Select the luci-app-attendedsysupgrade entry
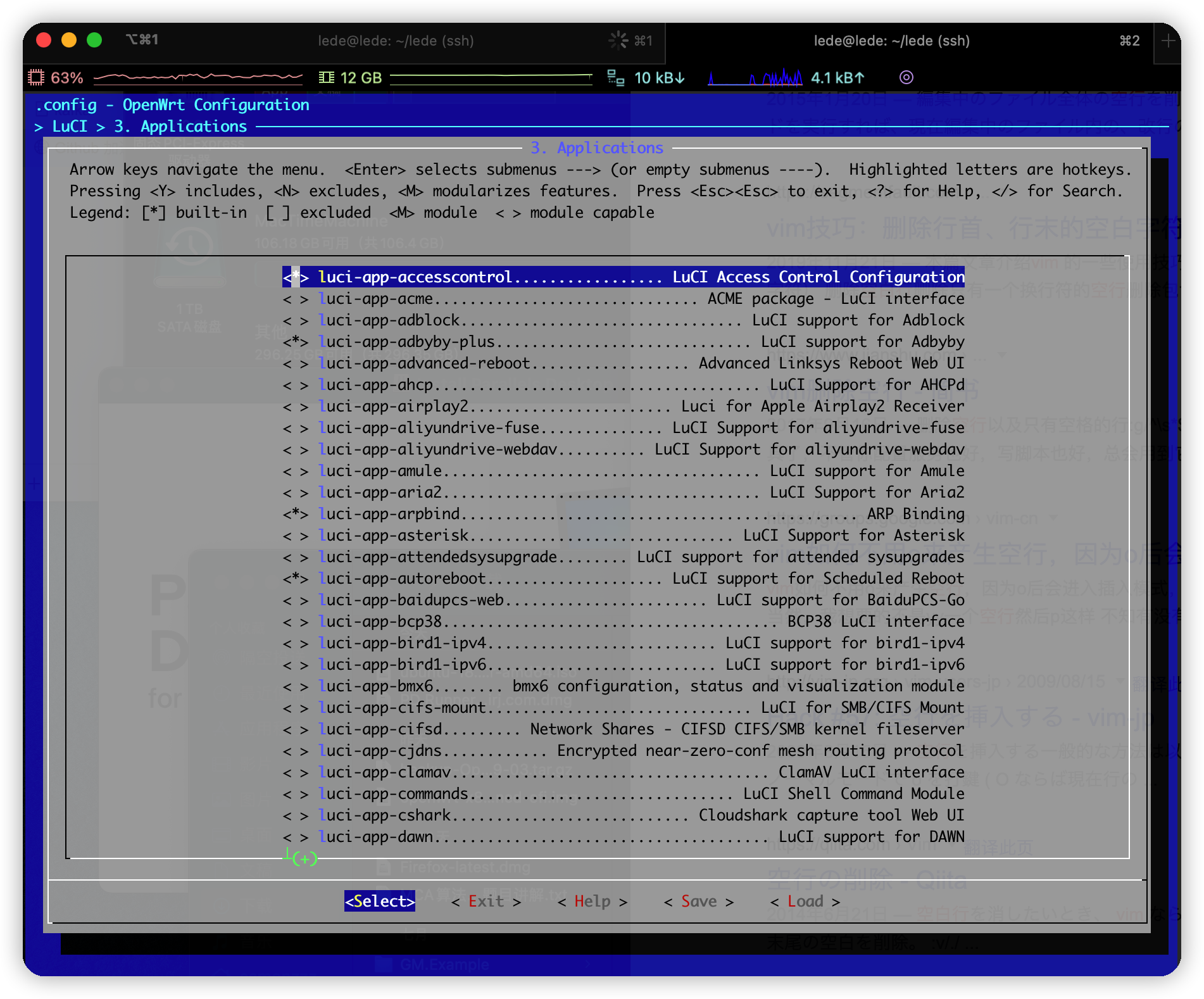Screen dimensions: 1204x999 click(624, 557)
